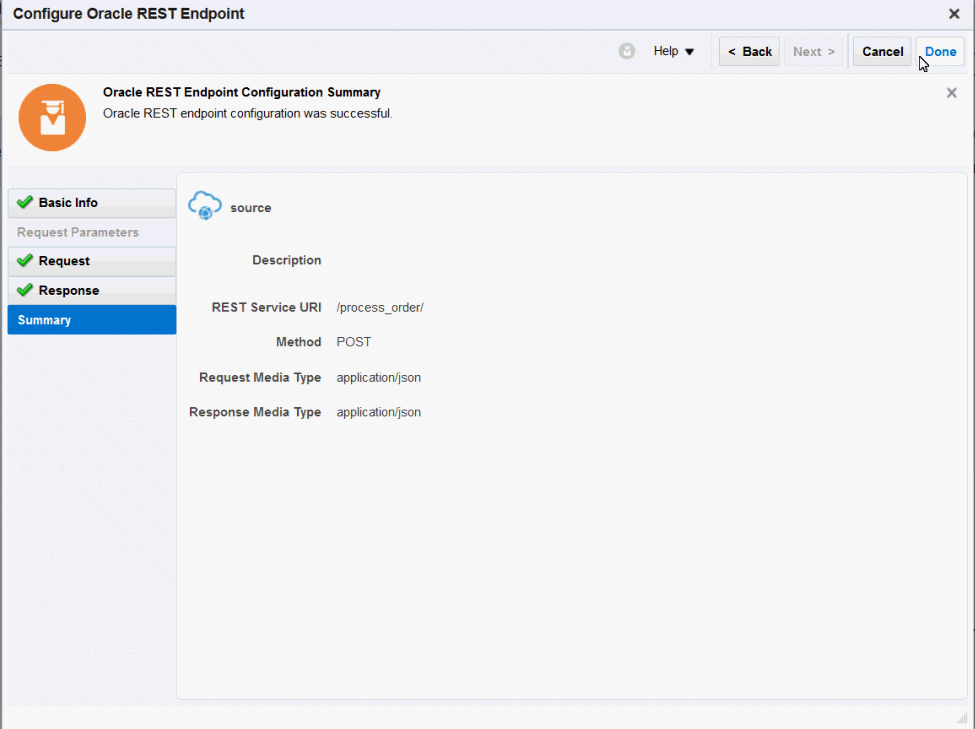
Task: Click the source endpoint name
Action: coord(251,208)
